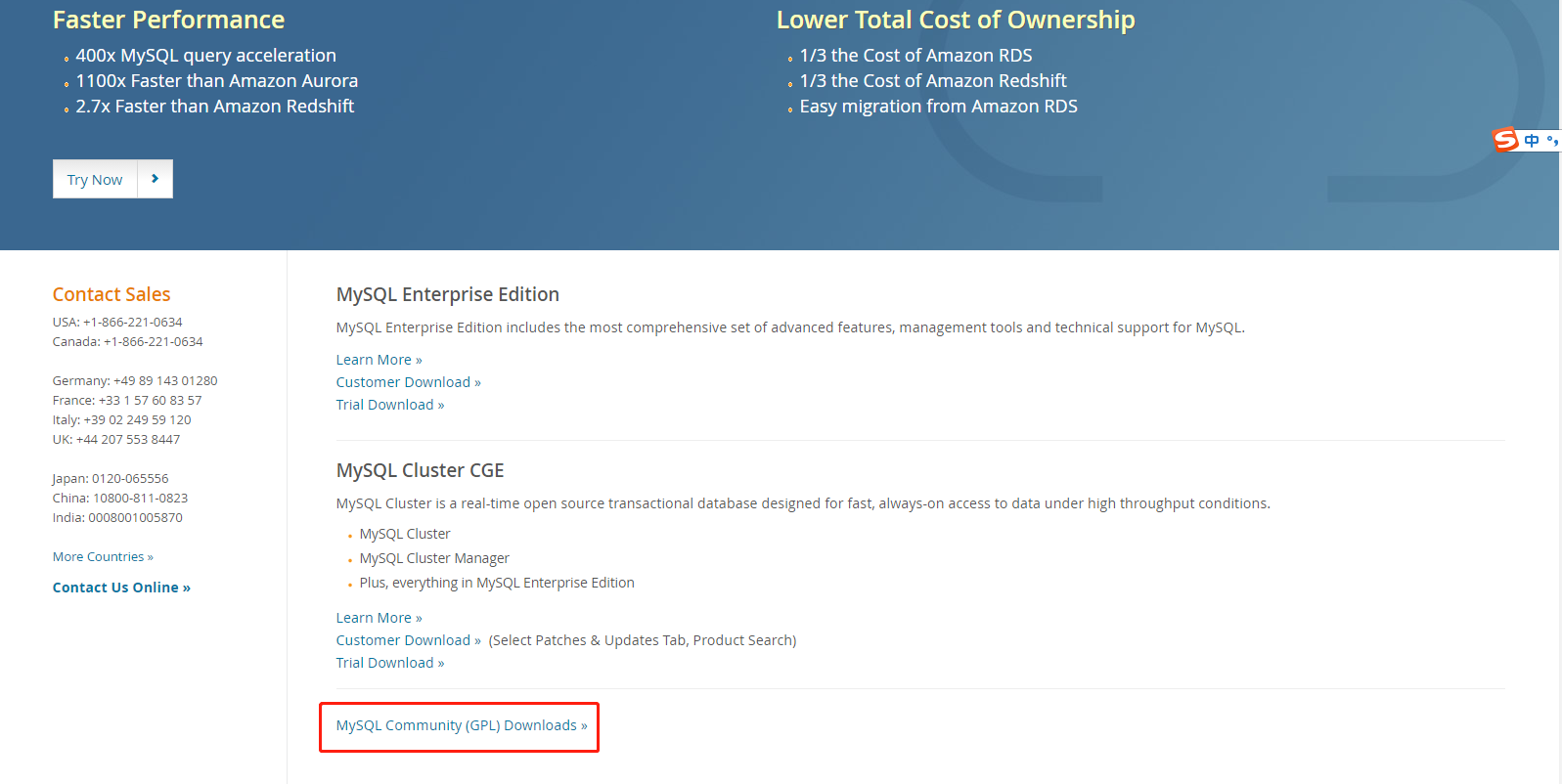Click Easy migration from Amazon RDS text
Image resolution: width=1562 pixels, height=784 pixels.
939,107
